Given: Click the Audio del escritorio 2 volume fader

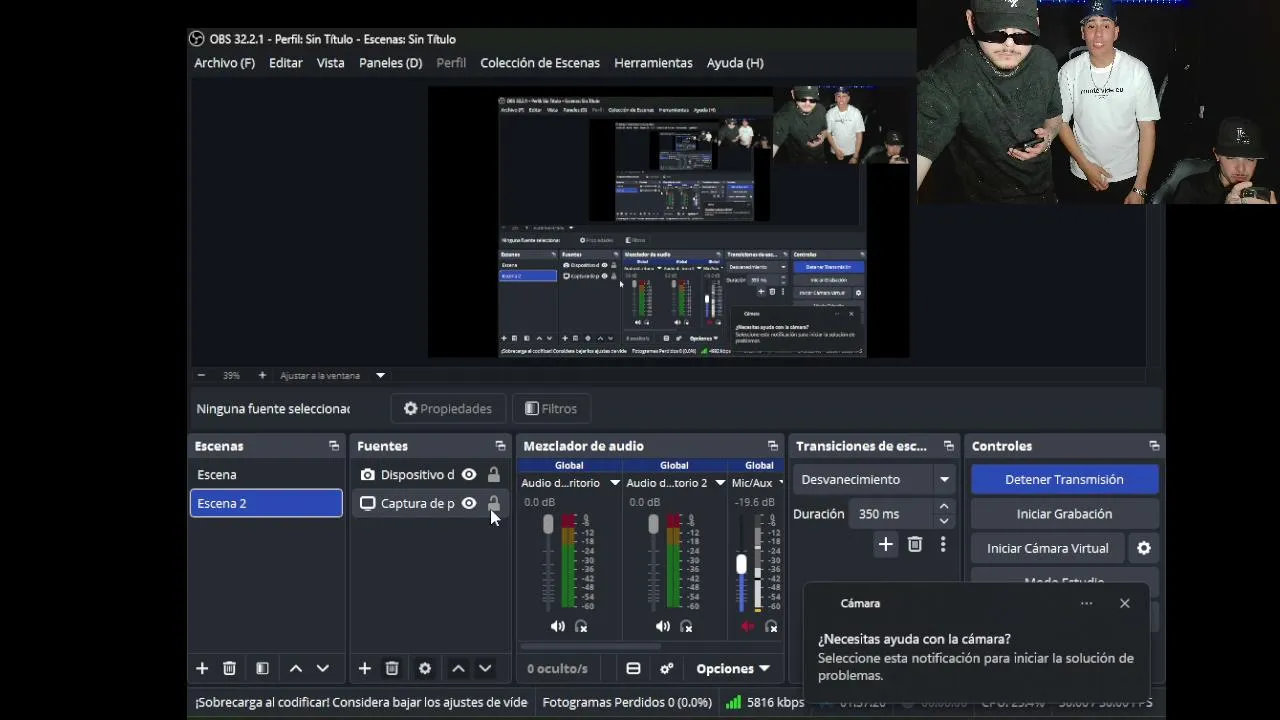Looking at the screenshot, I should (653, 525).
